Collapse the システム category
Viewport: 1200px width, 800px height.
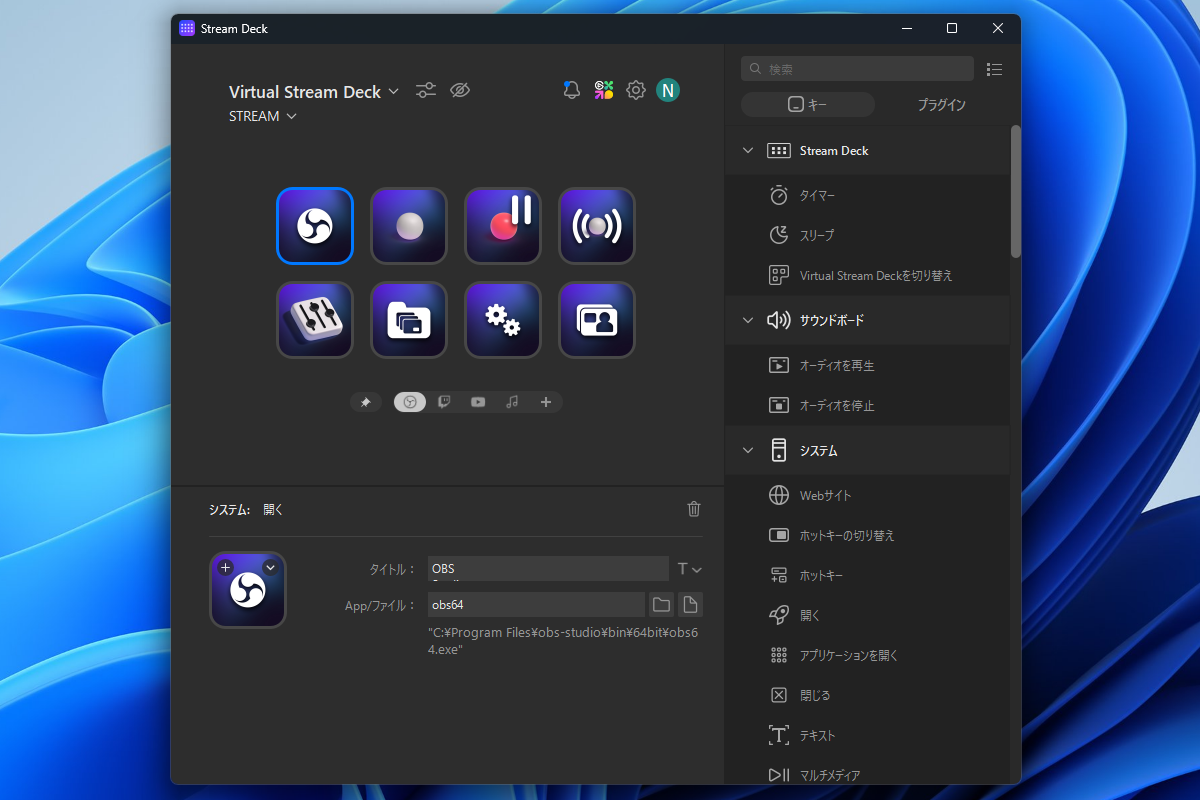[x=748, y=450]
